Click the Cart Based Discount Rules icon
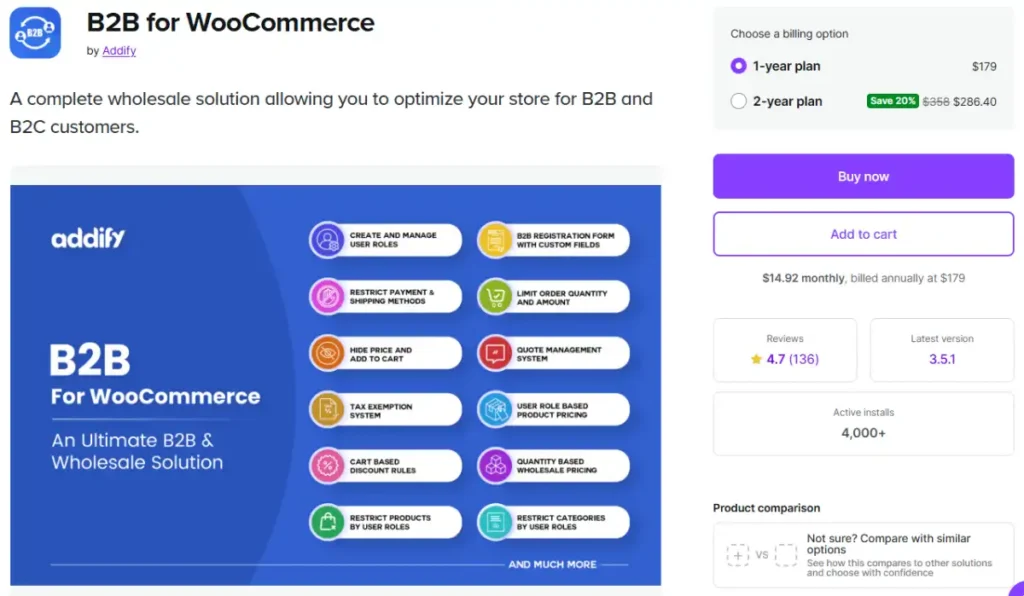Viewport: 1024px width, 596px height. pyautogui.click(x=327, y=466)
